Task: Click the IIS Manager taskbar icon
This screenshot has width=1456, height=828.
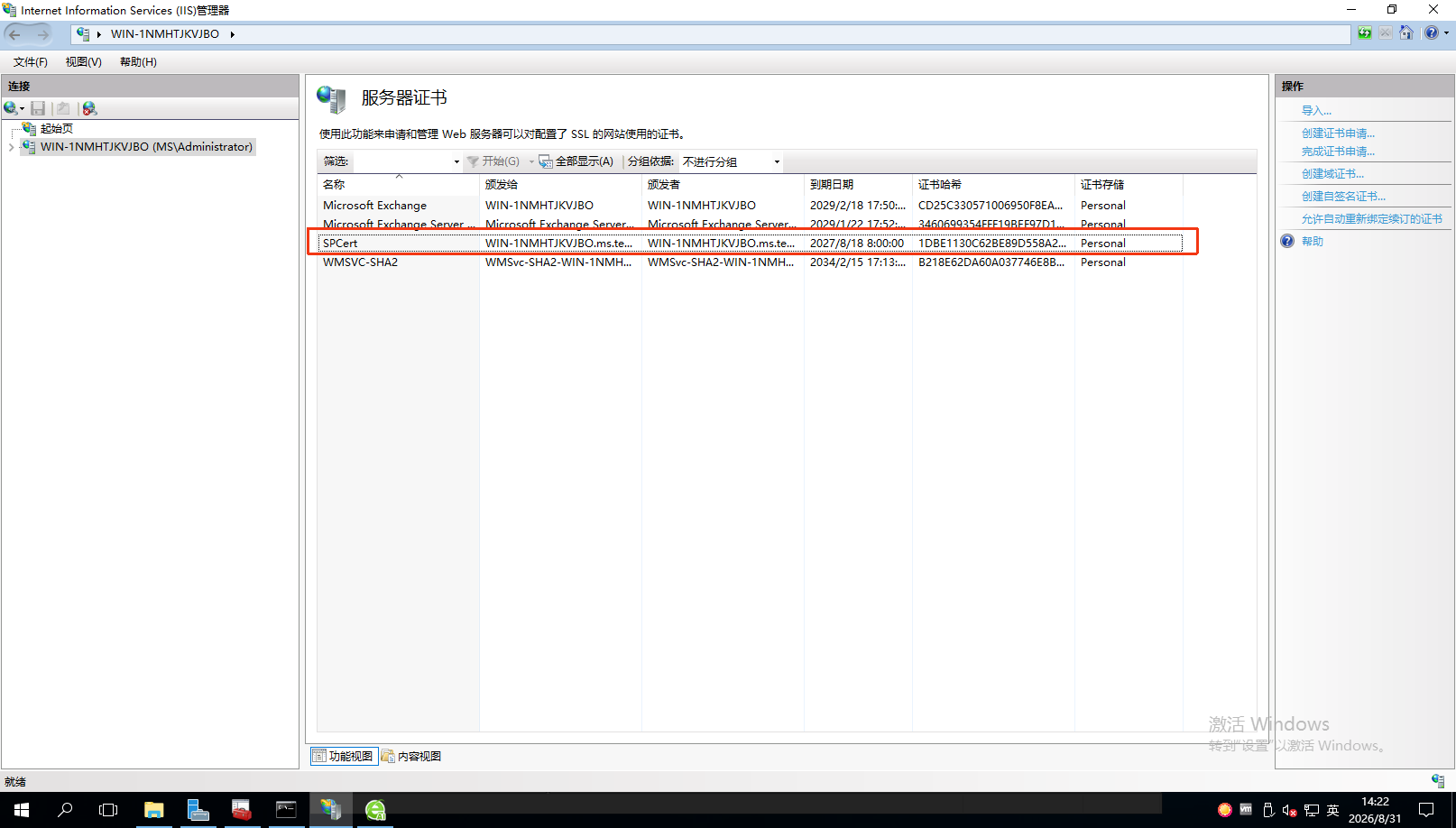Action: [x=330, y=810]
